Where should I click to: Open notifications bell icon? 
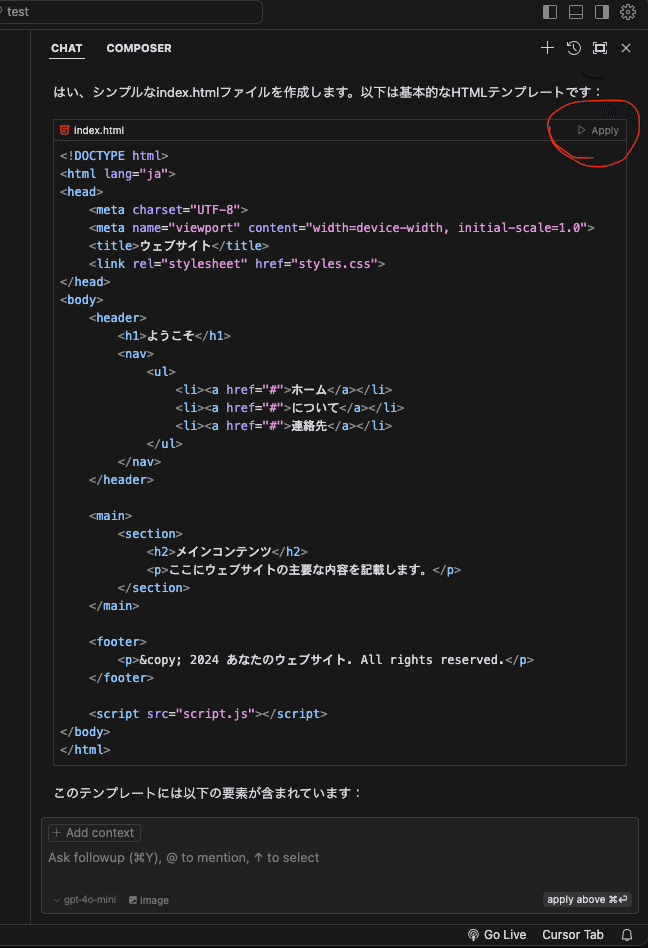pos(627,935)
